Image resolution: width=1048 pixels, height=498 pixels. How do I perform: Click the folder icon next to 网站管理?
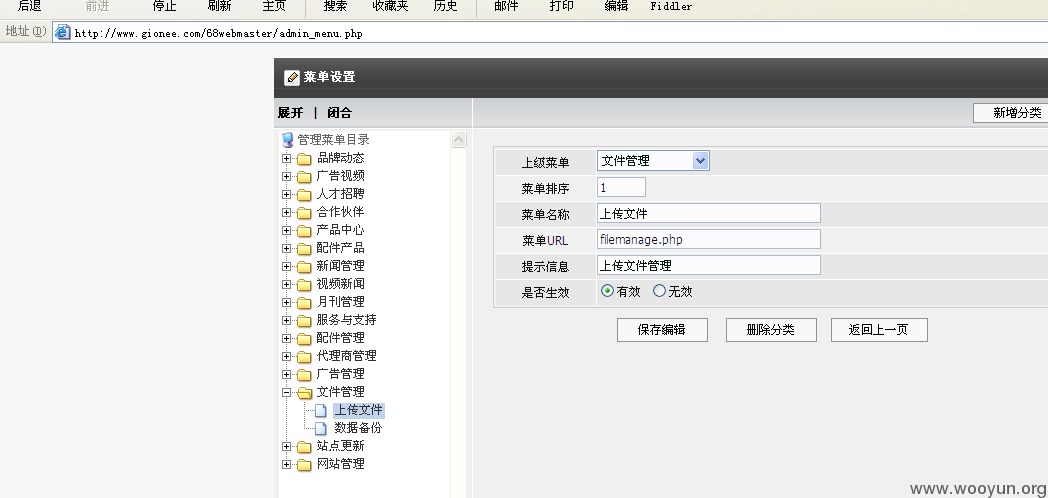pyautogui.click(x=305, y=465)
